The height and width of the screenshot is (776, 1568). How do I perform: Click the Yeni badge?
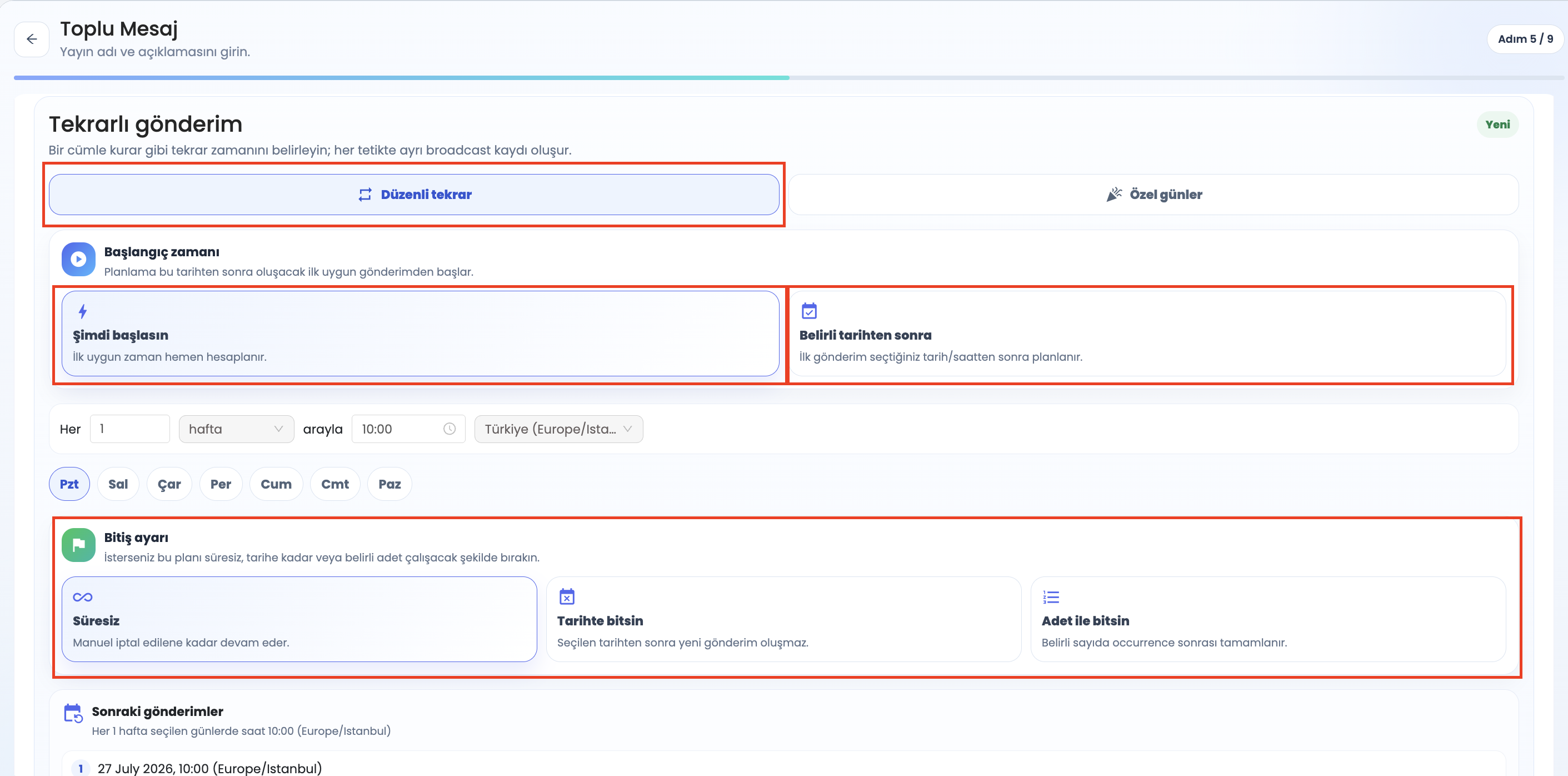(1497, 125)
